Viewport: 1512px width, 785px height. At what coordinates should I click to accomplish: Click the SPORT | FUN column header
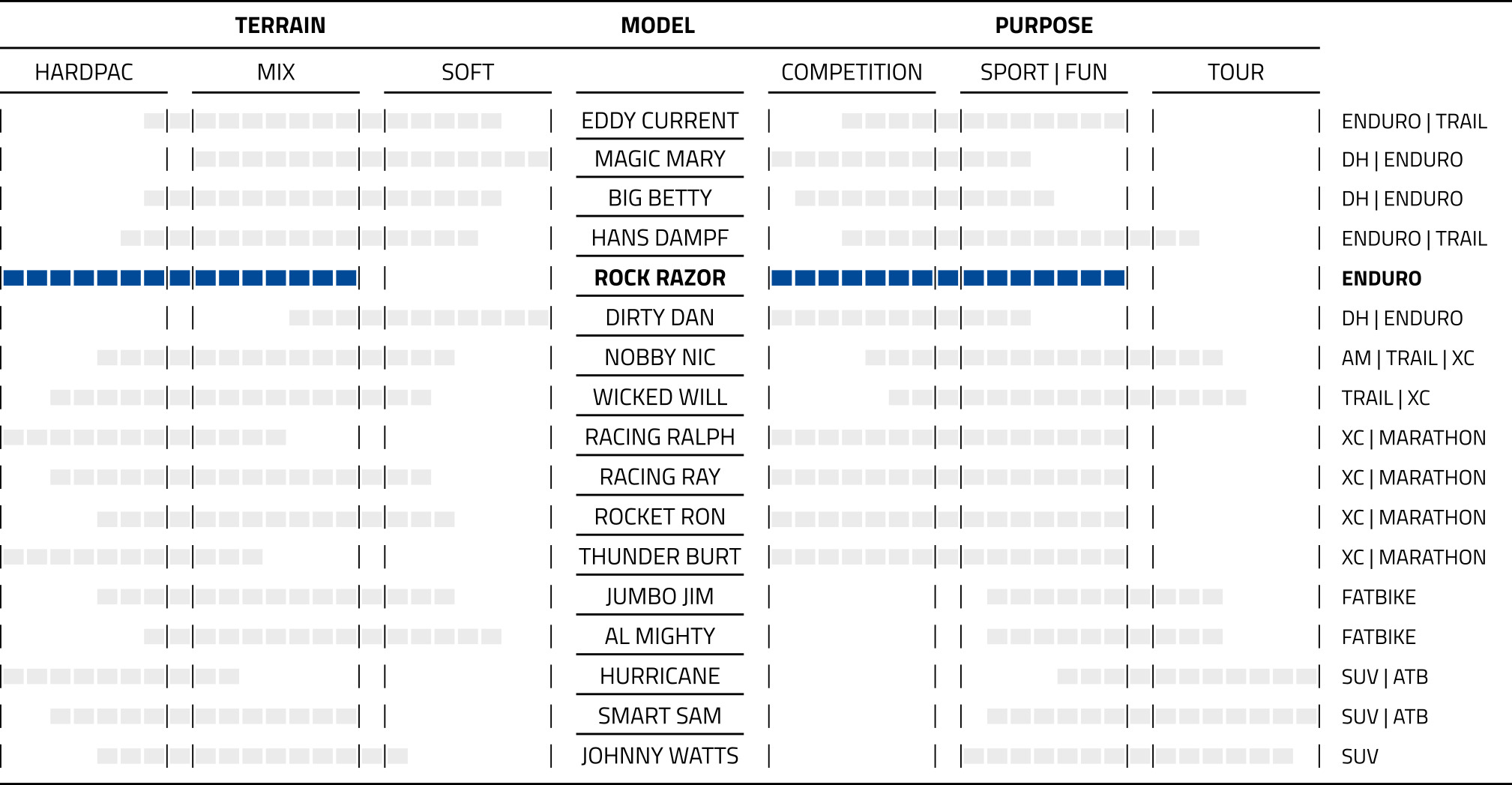click(x=1043, y=72)
